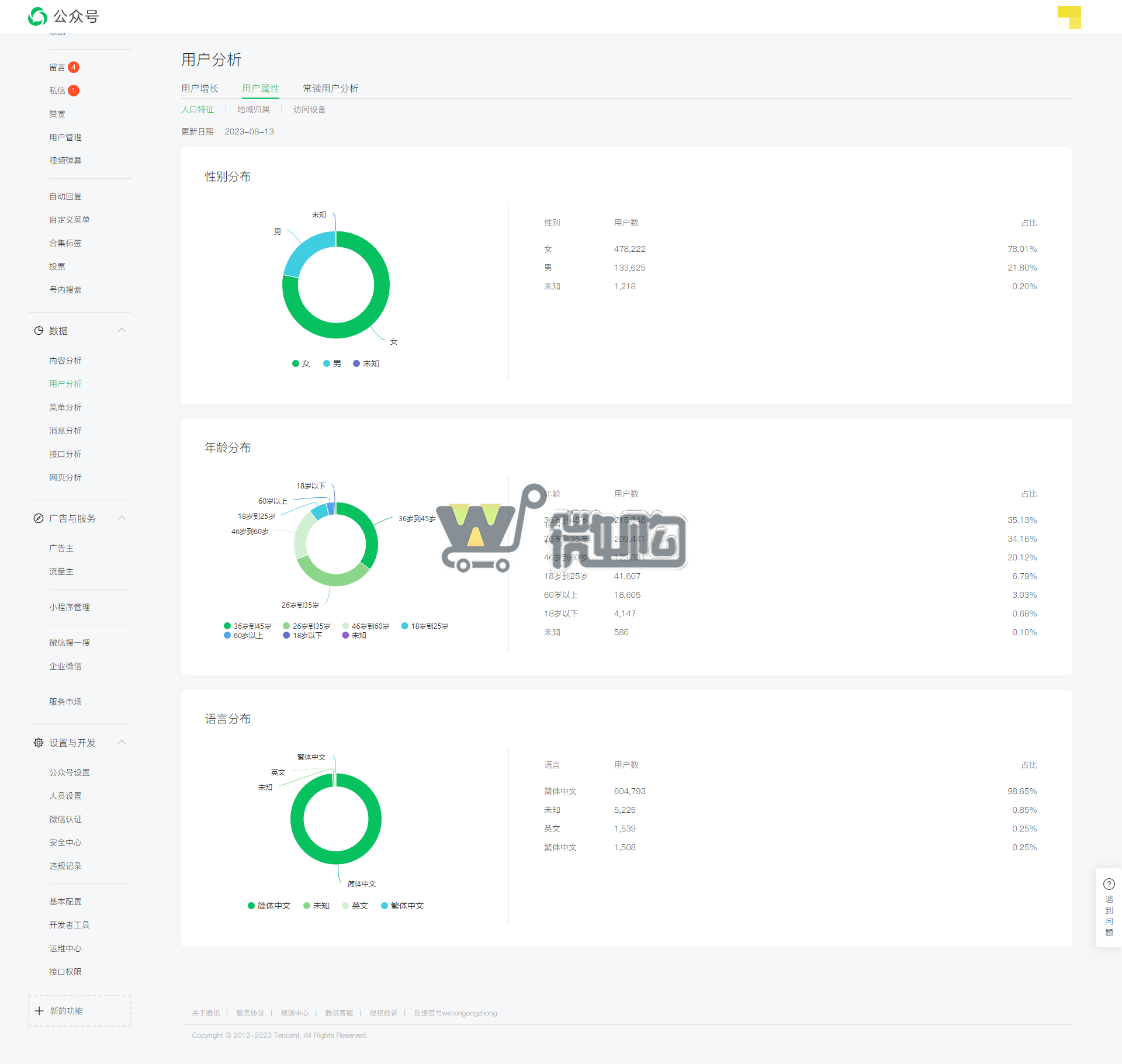This screenshot has height=1064, width=1122.
Task: Open the 遇到问题 help question icon
Action: click(x=1109, y=884)
